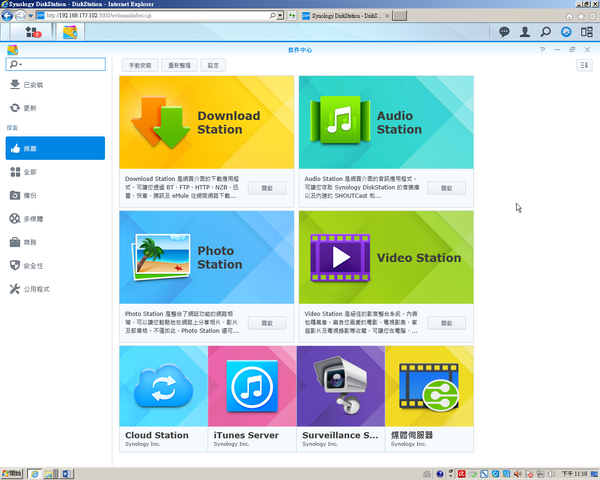This screenshot has width=600, height=480.
Task: Open the DSM notifications chat bubble
Action: (x=504, y=32)
